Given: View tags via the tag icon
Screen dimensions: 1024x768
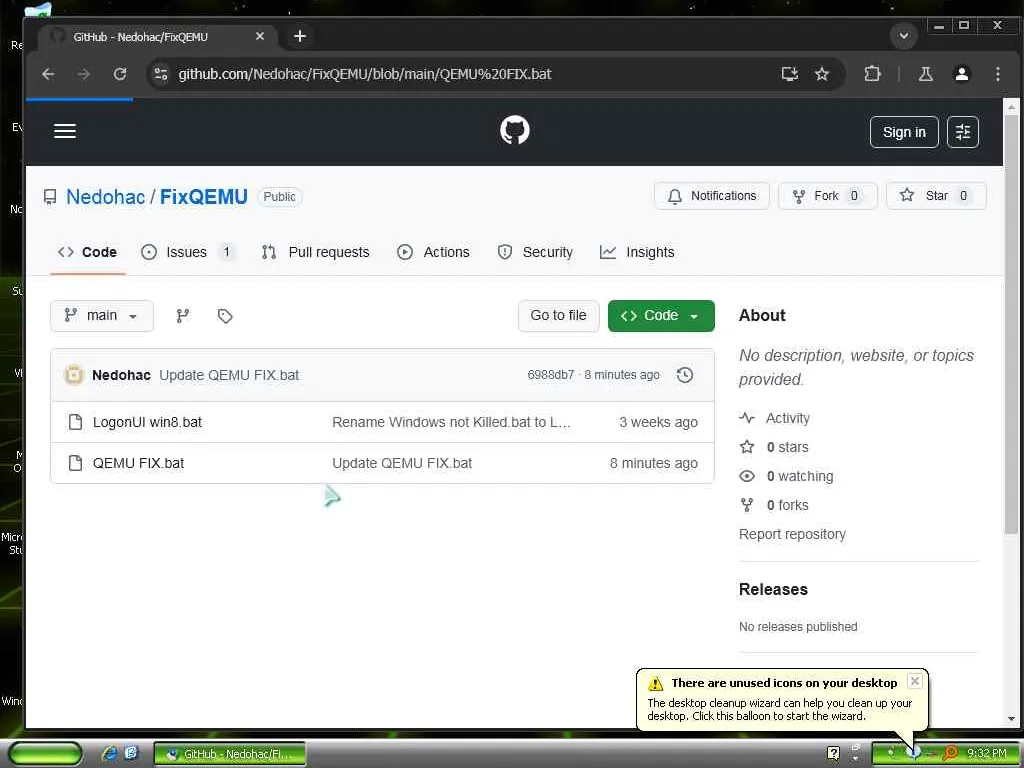Looking at the screenshot, I should tap(225, 316).
